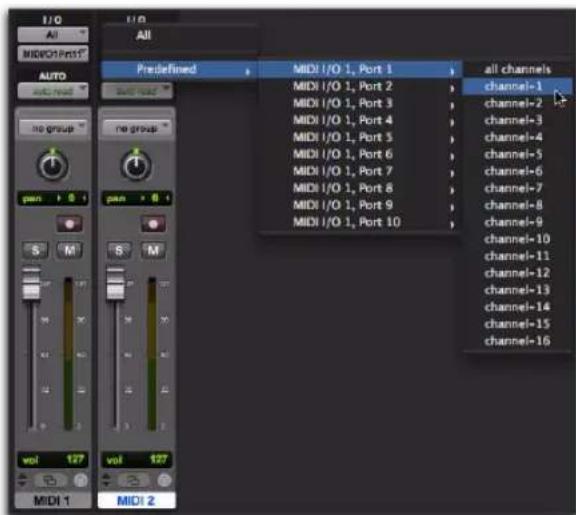The height and width of the screenshot is (515, 576).
Task: Choose channel-1 in submenu
Action: 518,86
